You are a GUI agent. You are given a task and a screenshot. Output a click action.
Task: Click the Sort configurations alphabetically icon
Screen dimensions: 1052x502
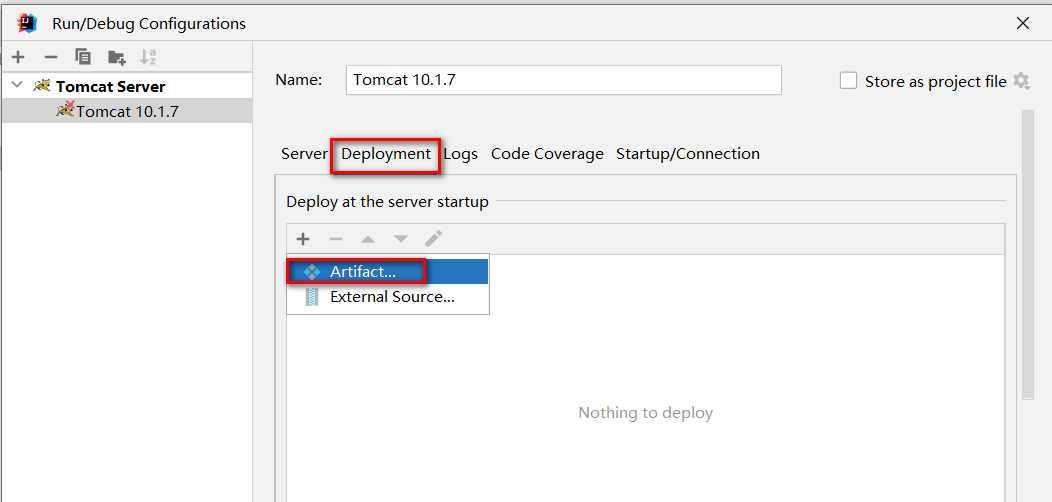148,57
